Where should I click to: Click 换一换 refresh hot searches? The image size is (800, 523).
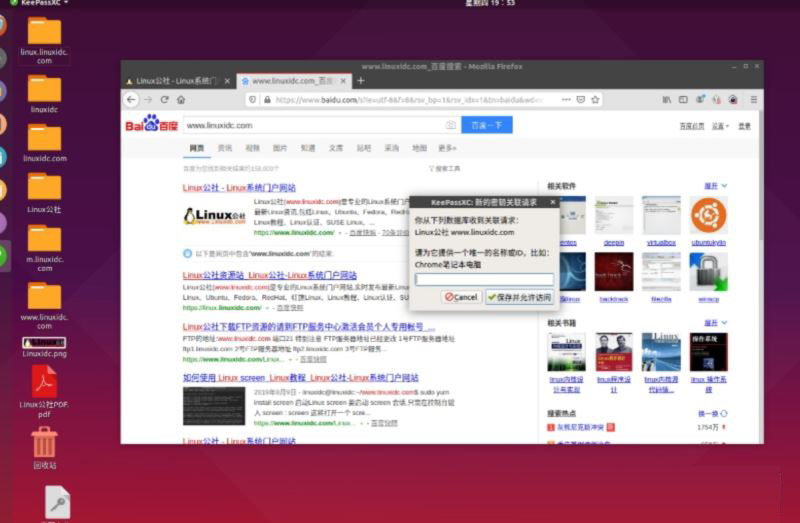(x=712, y=413)
